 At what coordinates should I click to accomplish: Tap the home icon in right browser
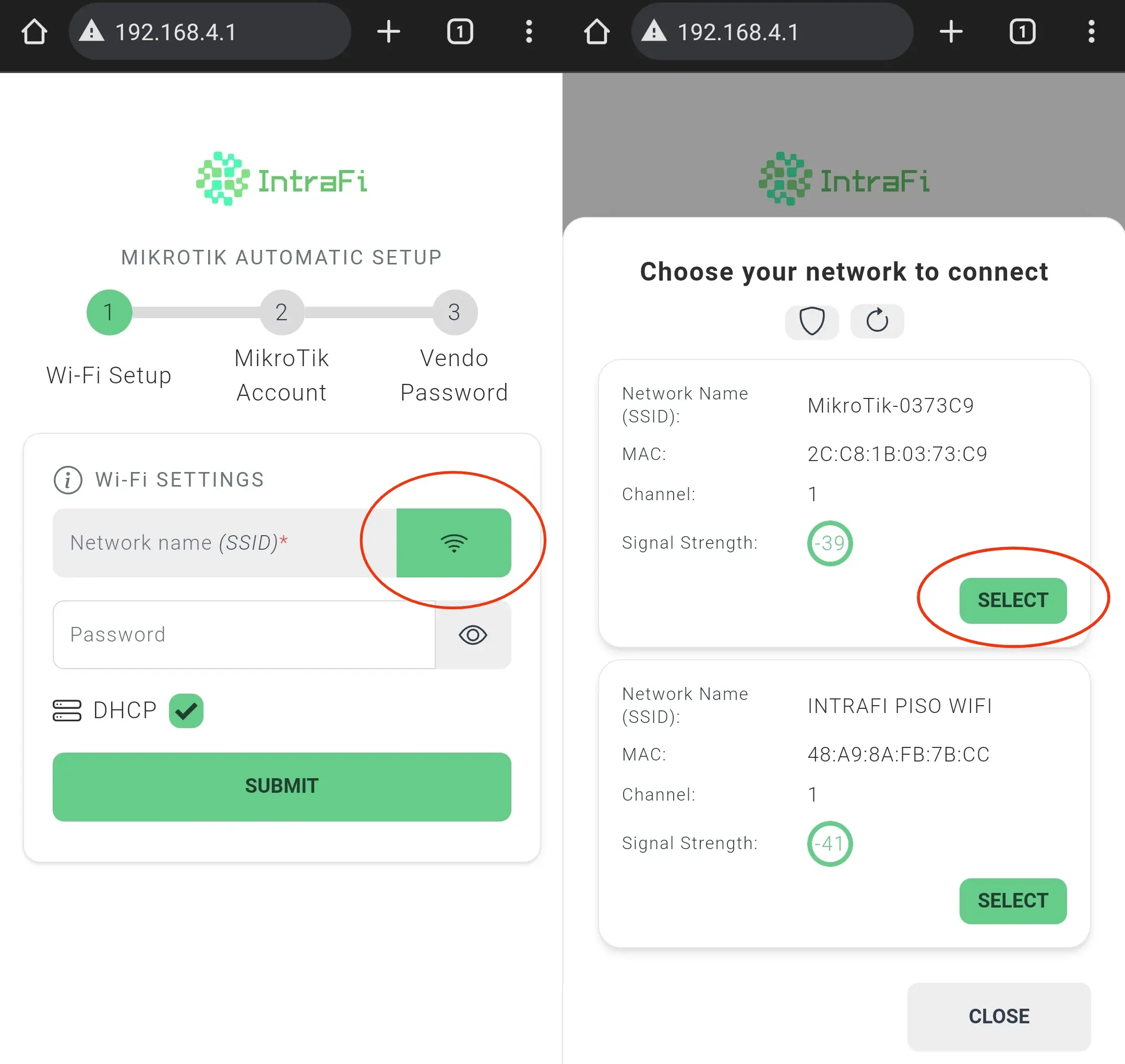pyautogui.click(x=596, y=32)
